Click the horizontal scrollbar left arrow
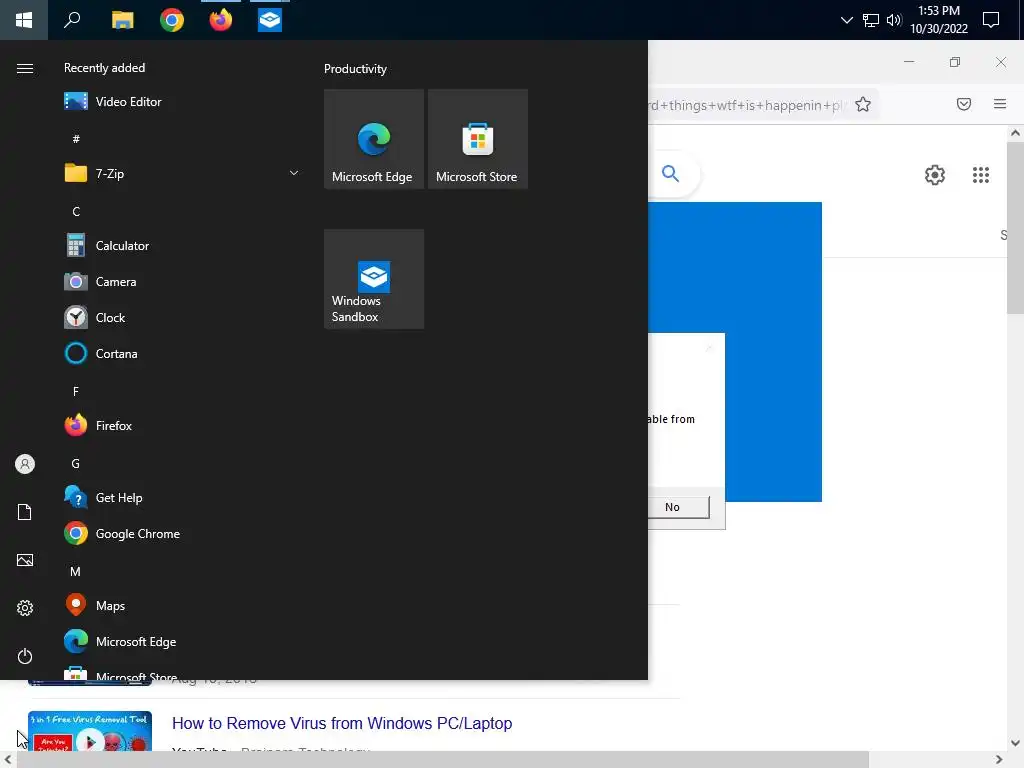The width and height of the screenshot is (1024, 768). (x=8, y=760)
